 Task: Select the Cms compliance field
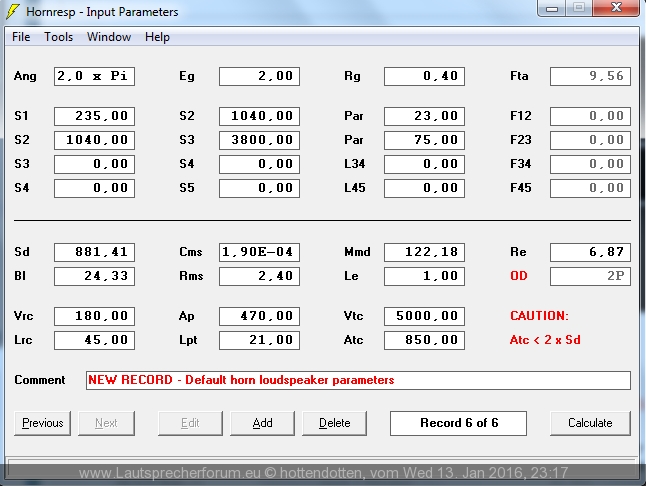259,252
